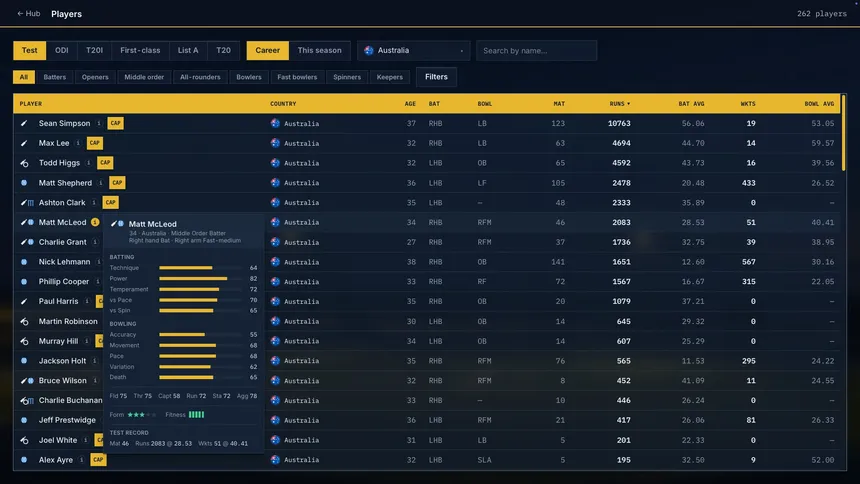
Task: Enable the Openers filter chip
Action: (95, 77)
